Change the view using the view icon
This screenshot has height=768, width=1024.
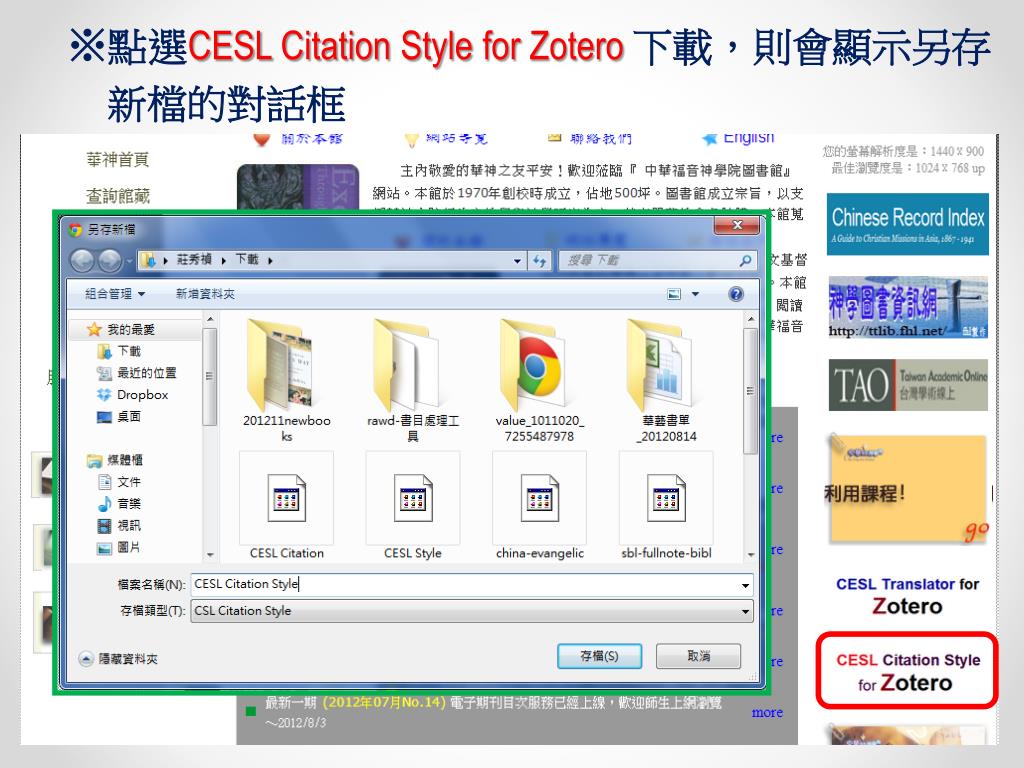(674, 294)
